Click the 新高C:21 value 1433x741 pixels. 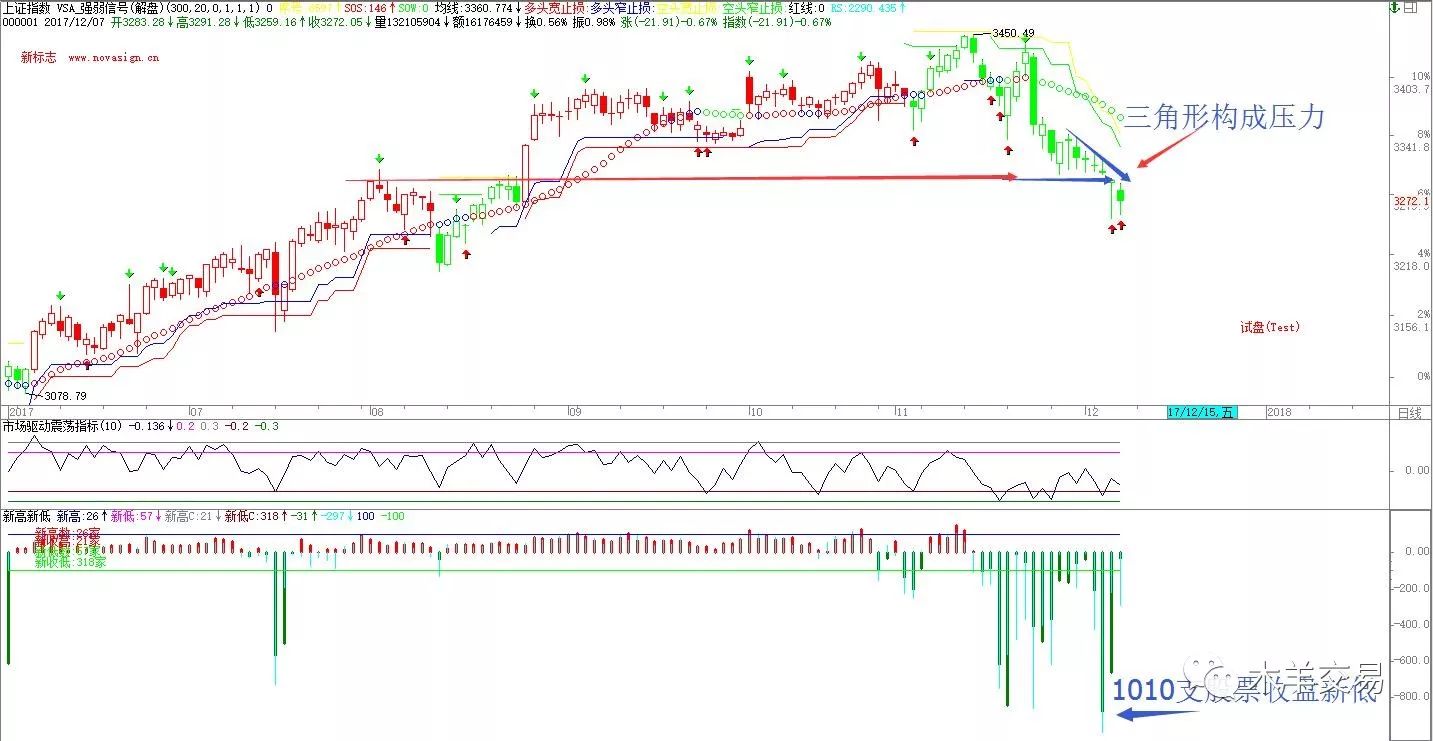(188, 516)
